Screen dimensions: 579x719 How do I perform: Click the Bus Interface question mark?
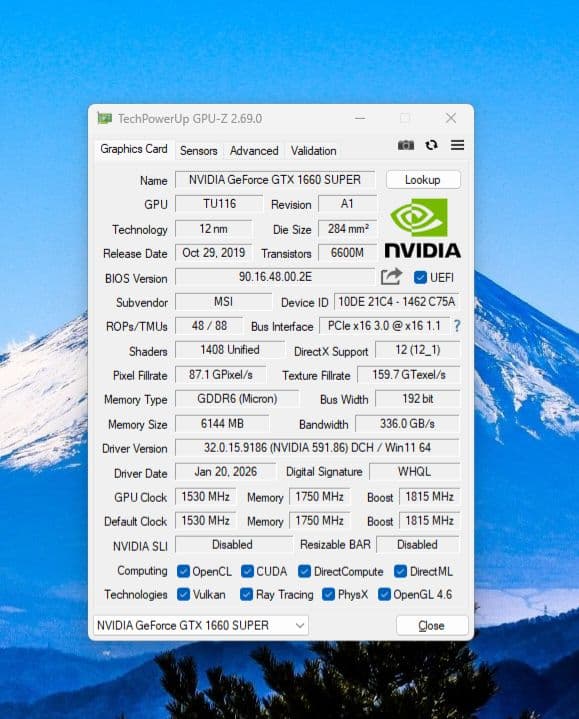tap(457, 326)
